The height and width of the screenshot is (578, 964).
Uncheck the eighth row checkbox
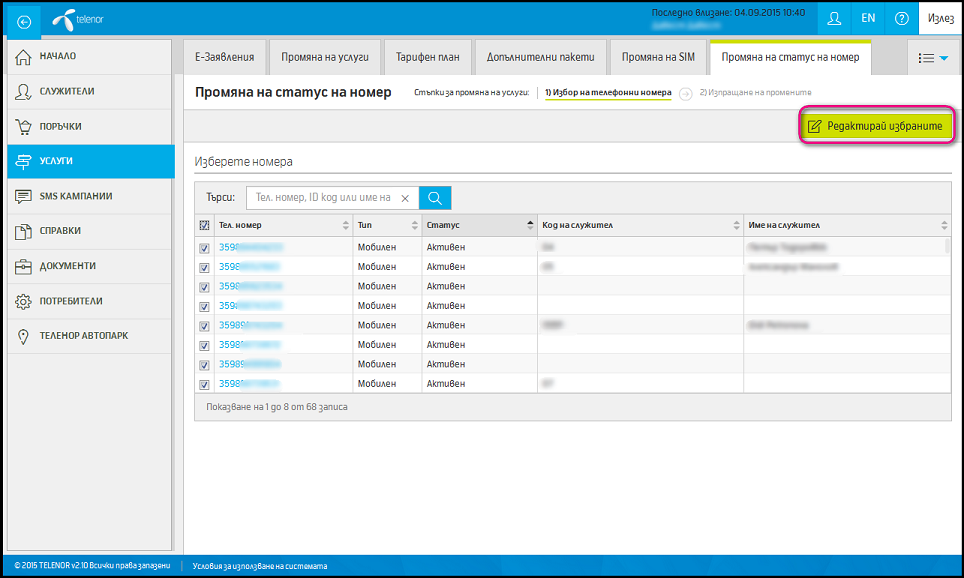[204, 385]
